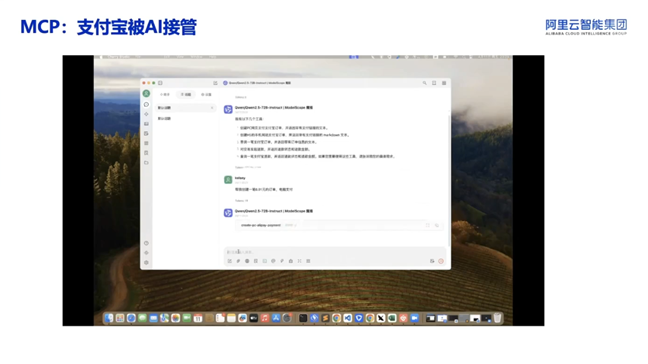Click the panel layout icon in the header
The width and height of the screenshot is (648, 364).
point(434,83)
